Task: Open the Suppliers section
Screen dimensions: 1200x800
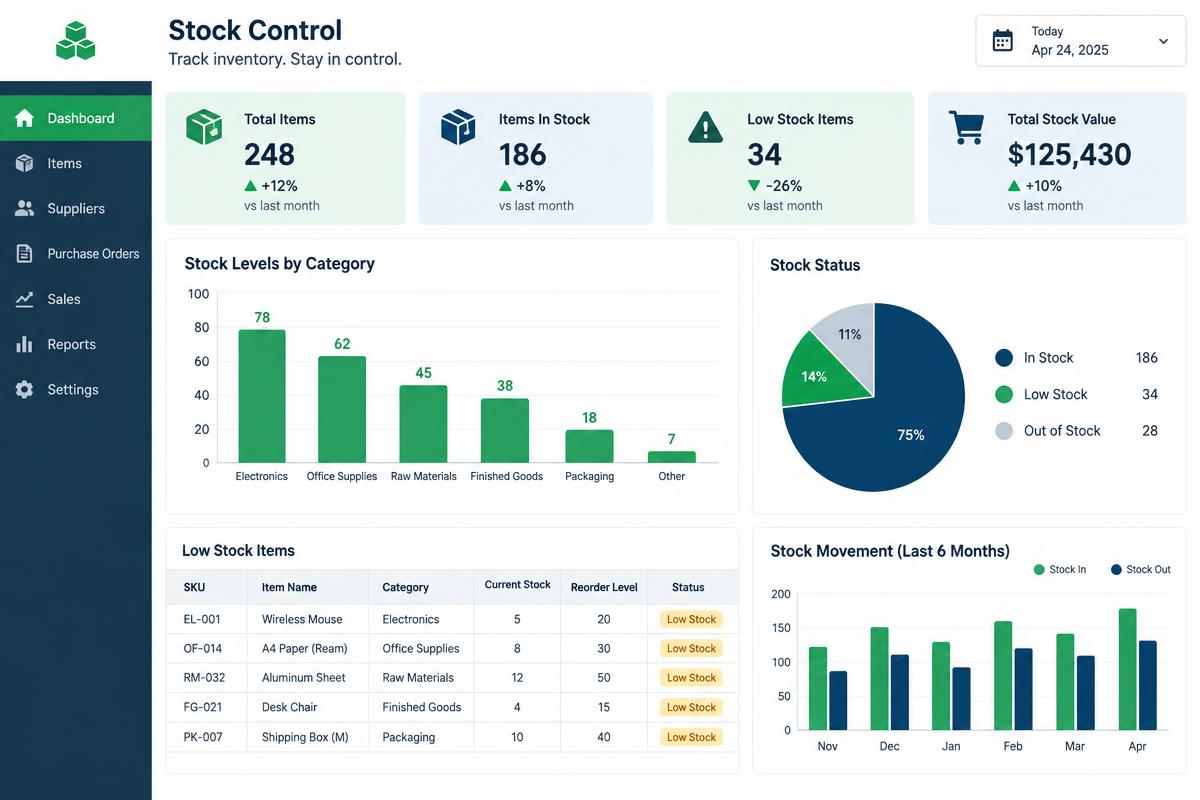Action: tap(76, 208)
